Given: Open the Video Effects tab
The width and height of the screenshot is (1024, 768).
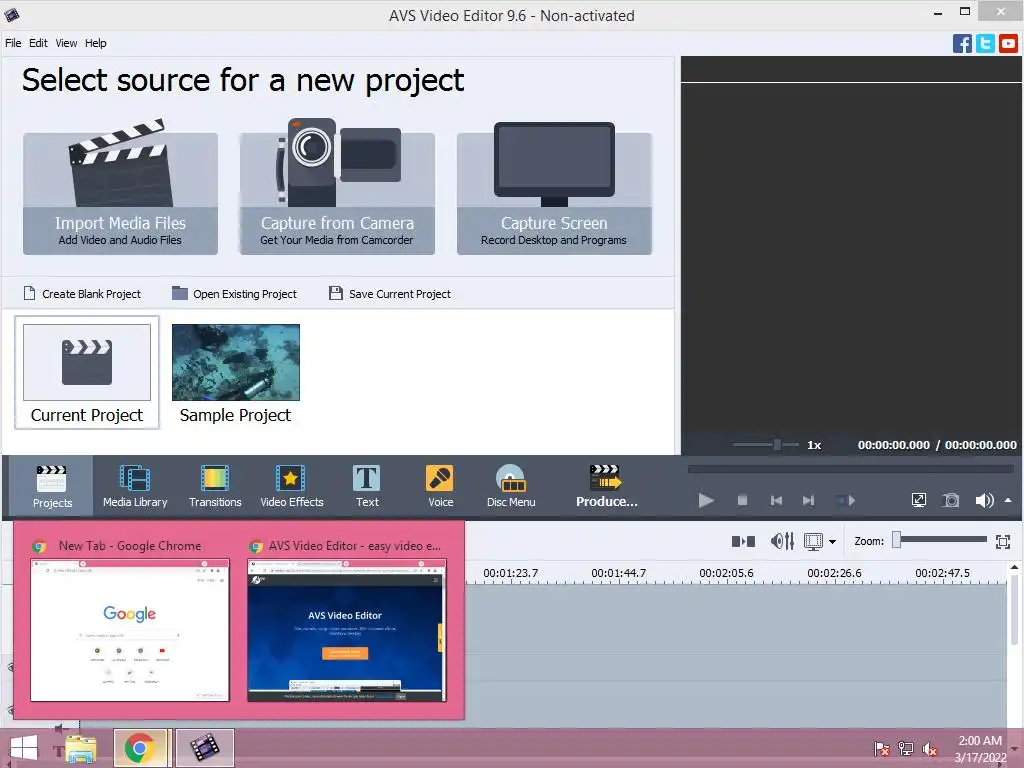Looking at the screenshot, I should click(291, 487).
